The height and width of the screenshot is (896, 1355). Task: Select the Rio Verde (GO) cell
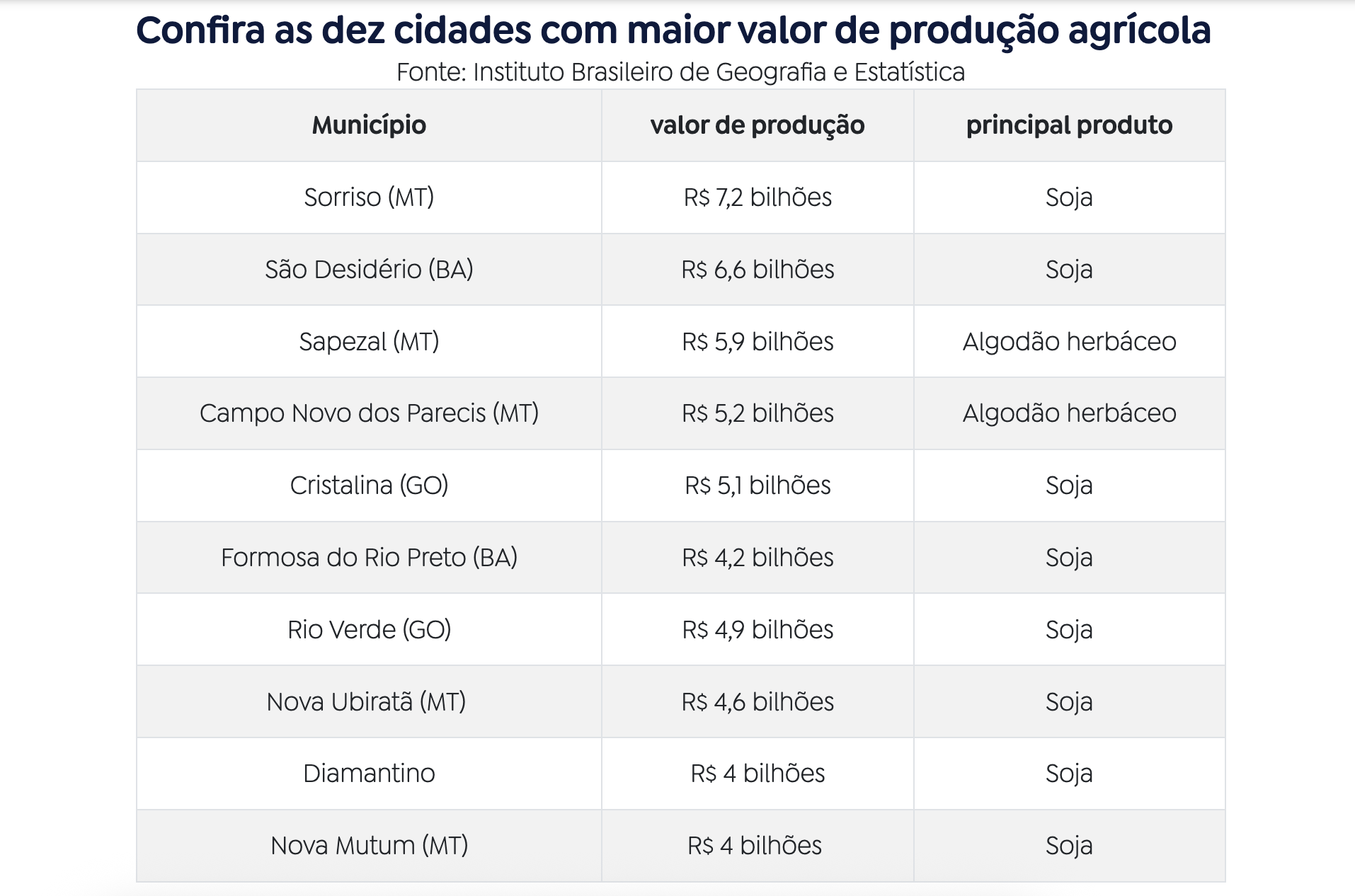(x=369, y=630)
